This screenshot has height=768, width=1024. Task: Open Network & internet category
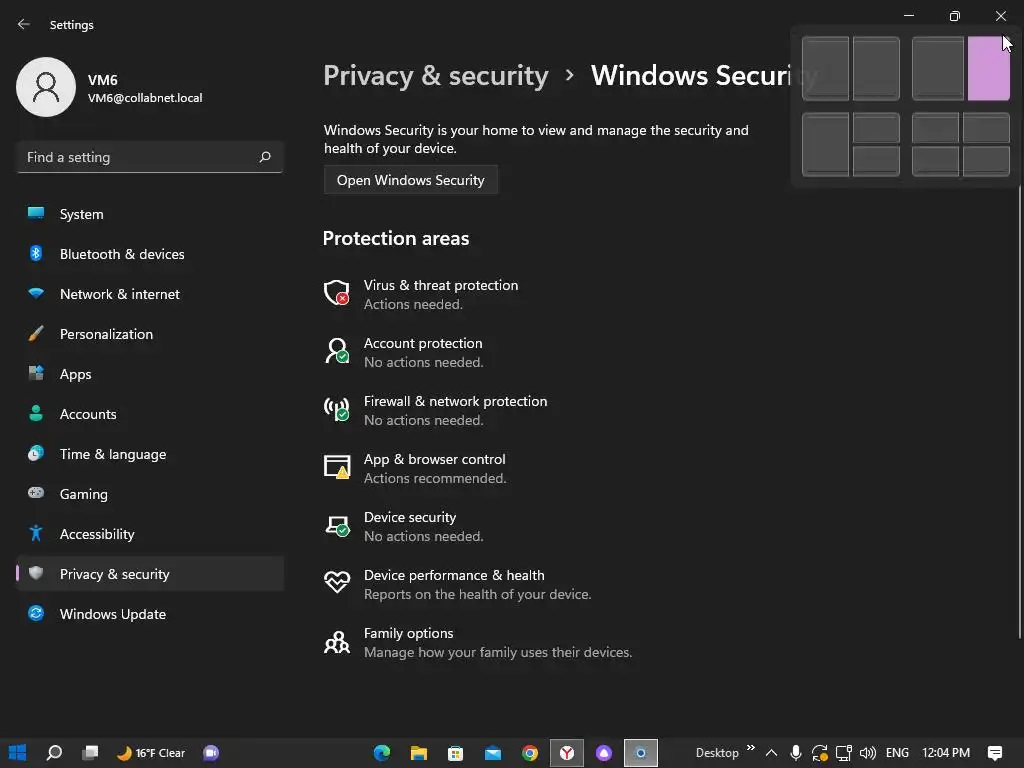coord(150,294)
